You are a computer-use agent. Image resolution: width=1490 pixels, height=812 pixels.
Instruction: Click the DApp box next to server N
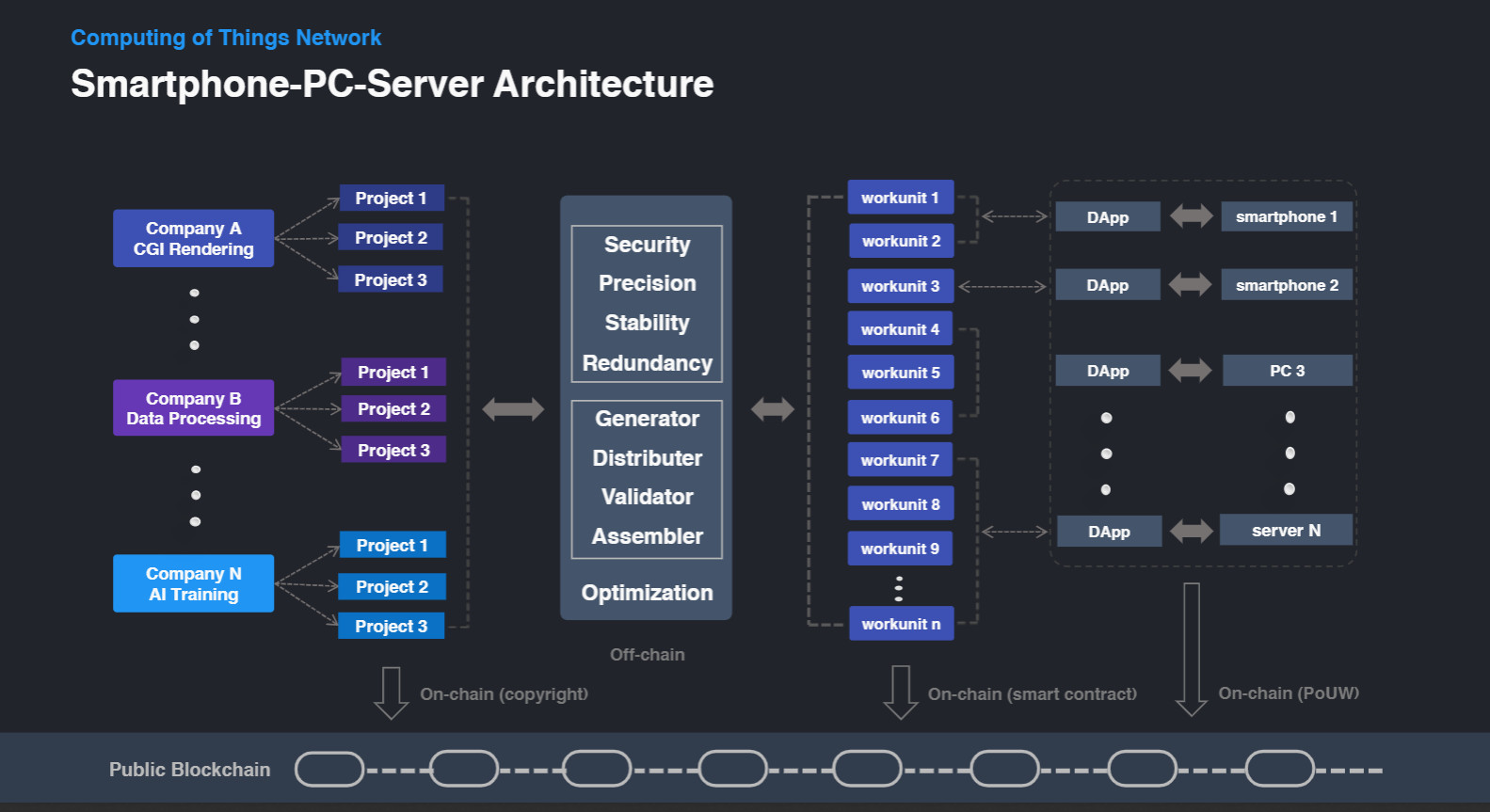tap(1109, 532)
